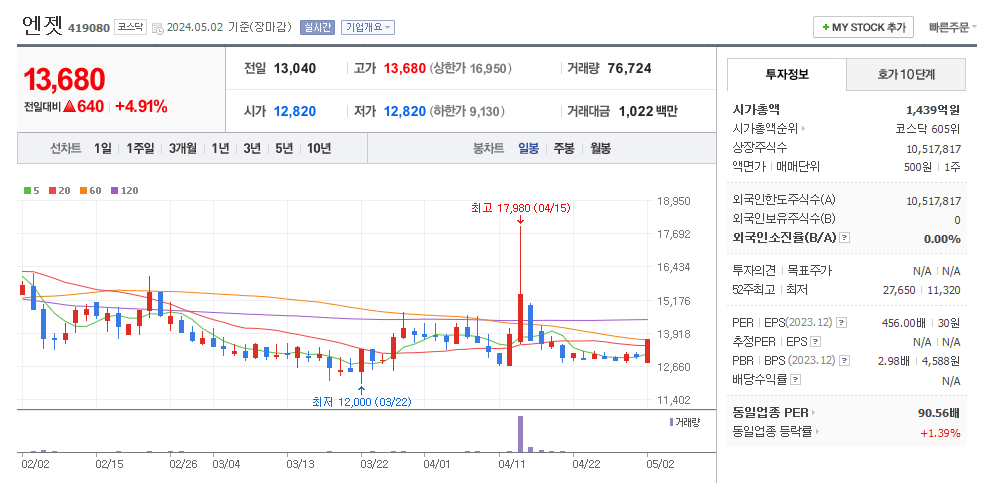This screenshot has width=984, height=483.
Task: Select the 1년 line chart period
Action: (x=220, y=149)
